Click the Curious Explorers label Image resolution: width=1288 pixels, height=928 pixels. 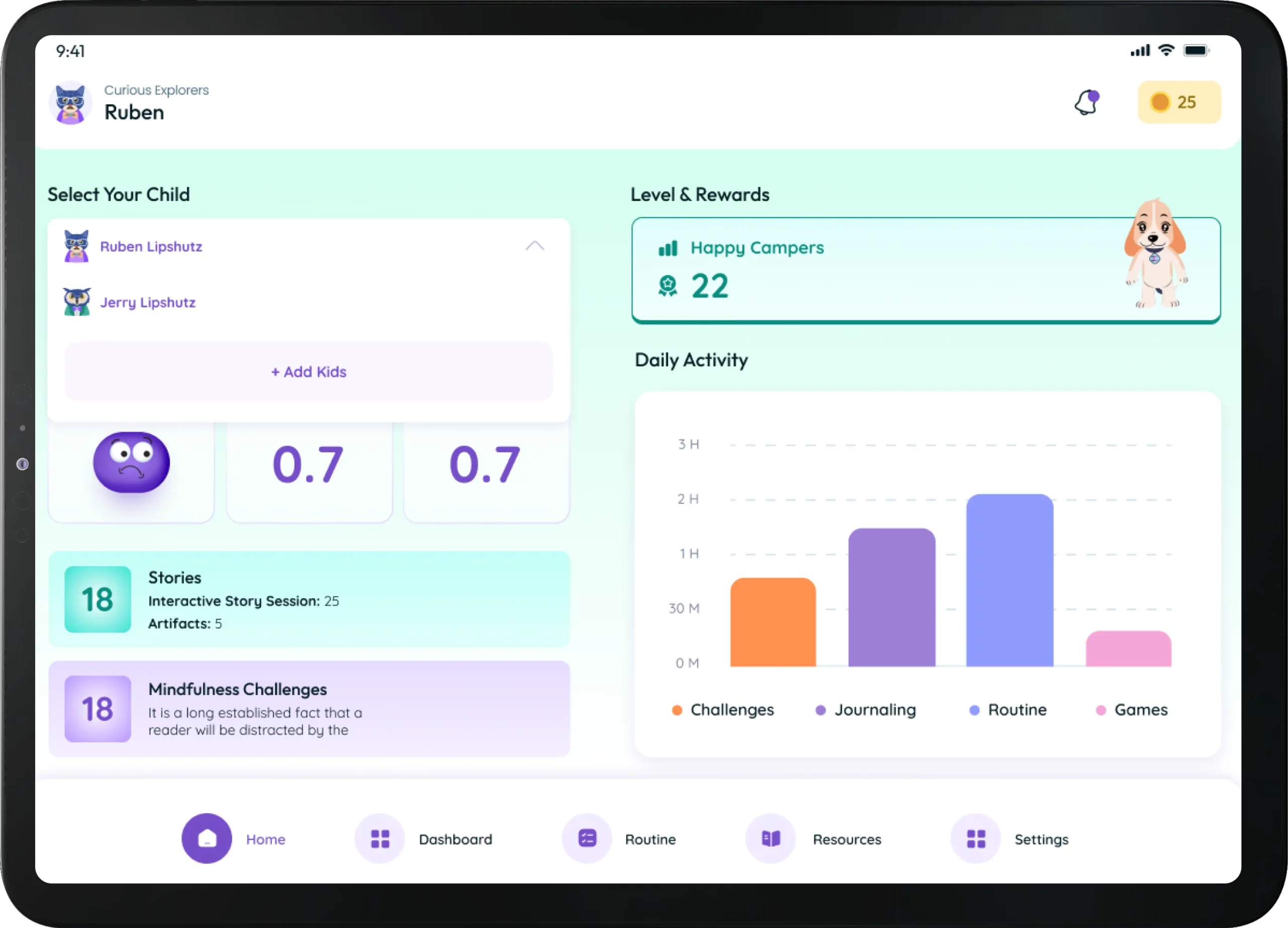coord(157,90)
